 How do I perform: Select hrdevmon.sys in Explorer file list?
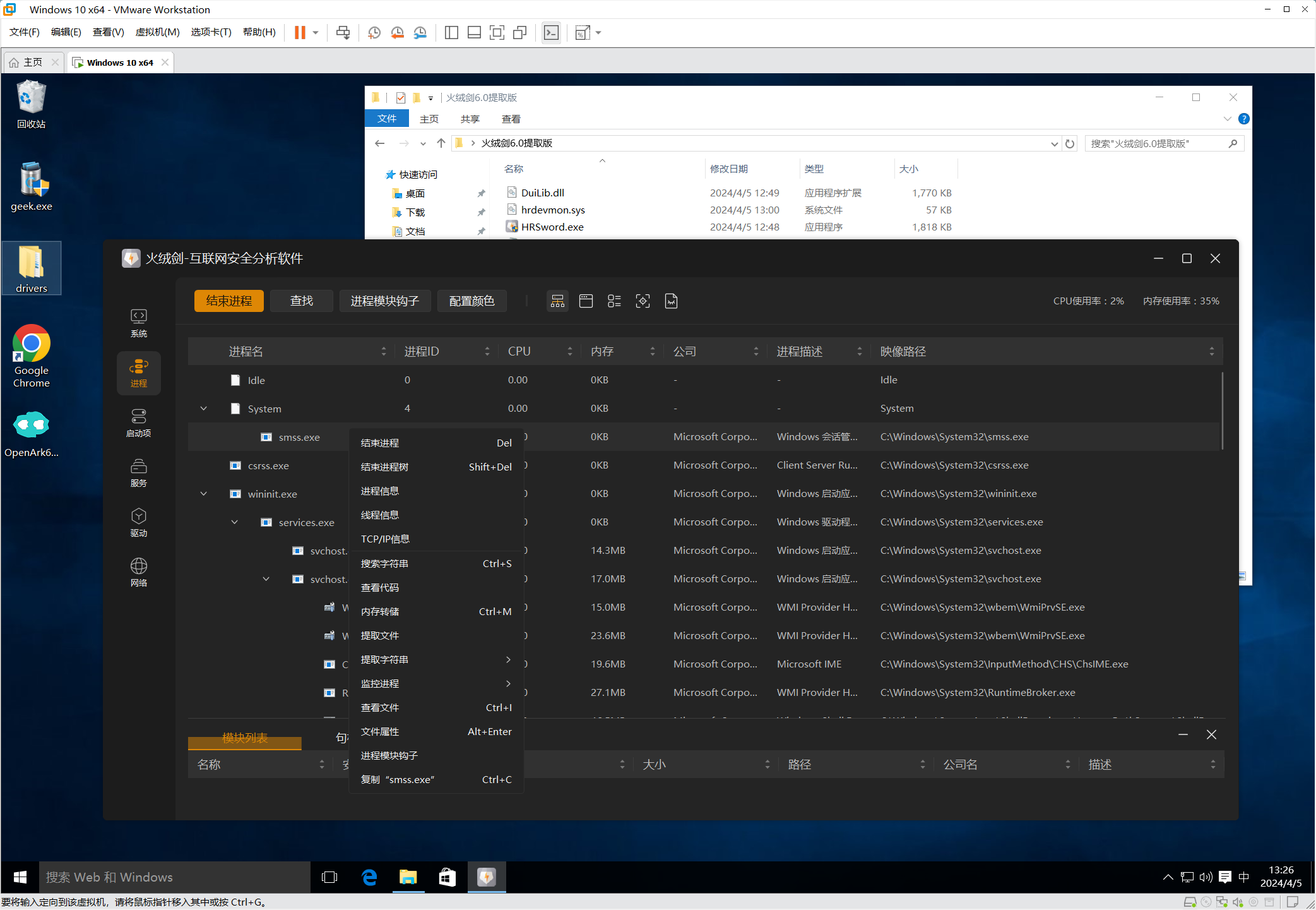(553, 210)
